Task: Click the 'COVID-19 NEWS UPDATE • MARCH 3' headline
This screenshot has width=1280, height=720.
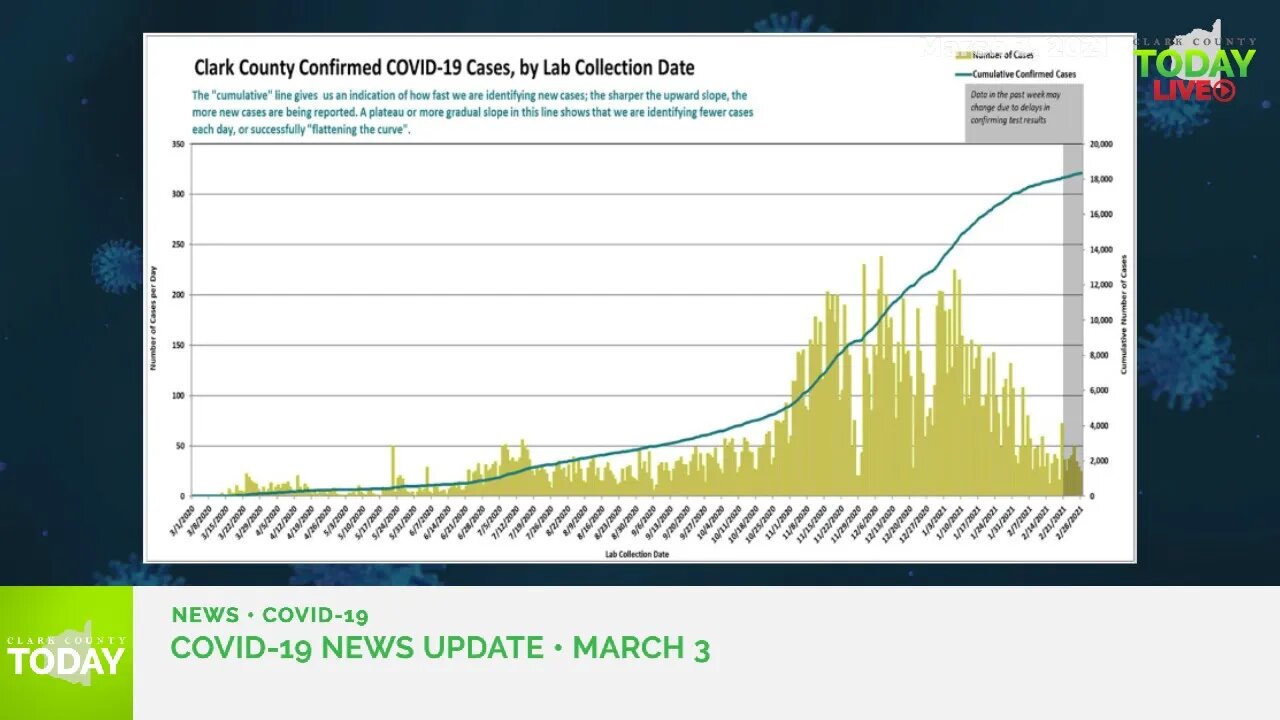Action: pos(440,648)
